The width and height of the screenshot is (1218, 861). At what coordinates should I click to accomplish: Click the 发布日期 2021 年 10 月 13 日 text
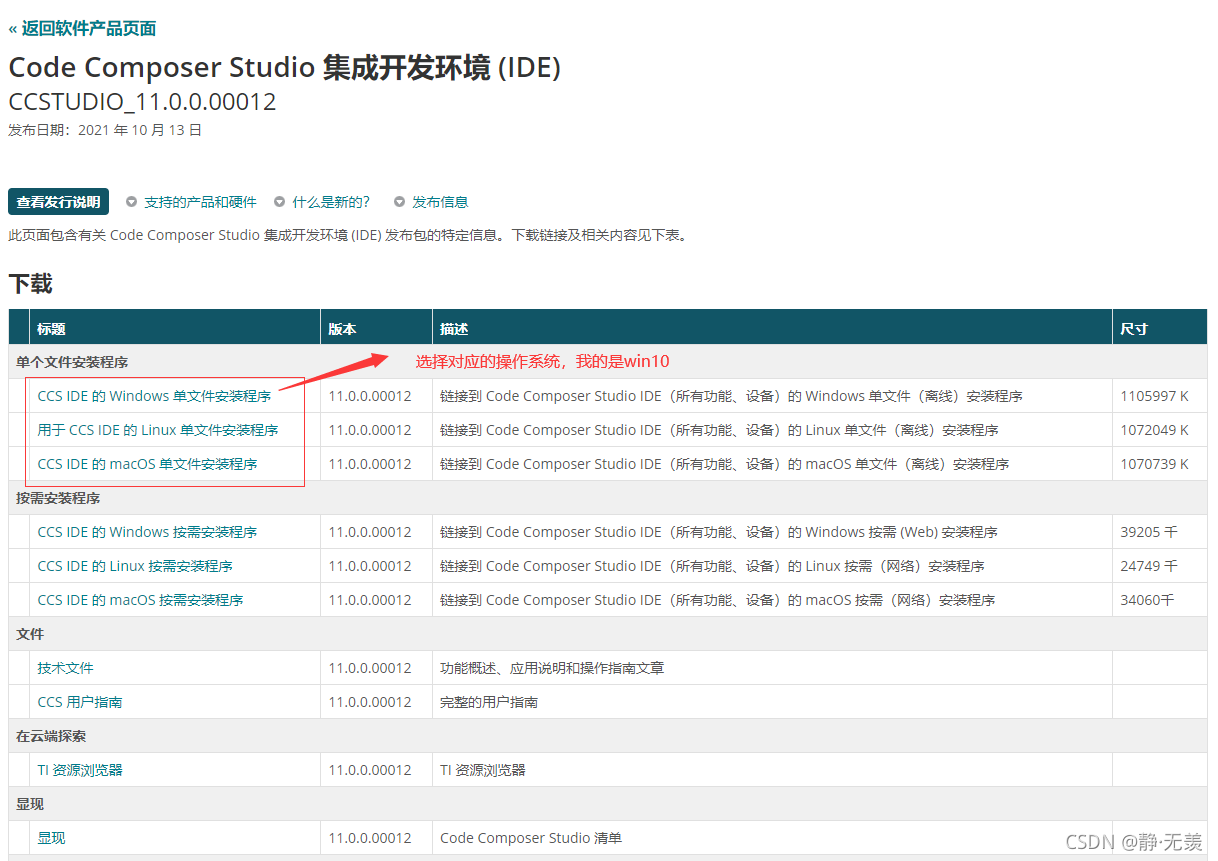click(x=105, y=130)
